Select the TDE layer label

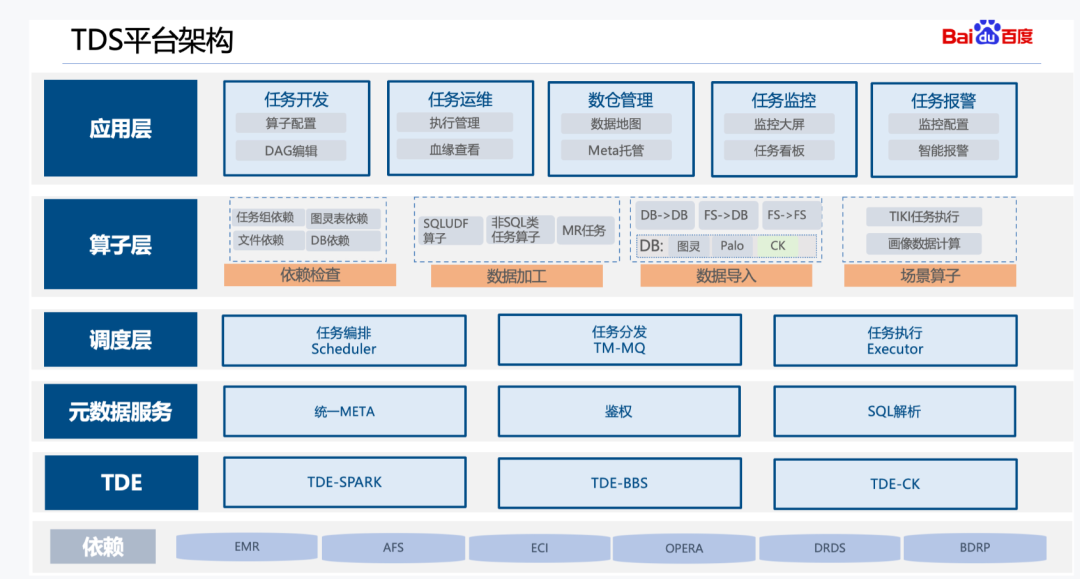pos(120,482)
